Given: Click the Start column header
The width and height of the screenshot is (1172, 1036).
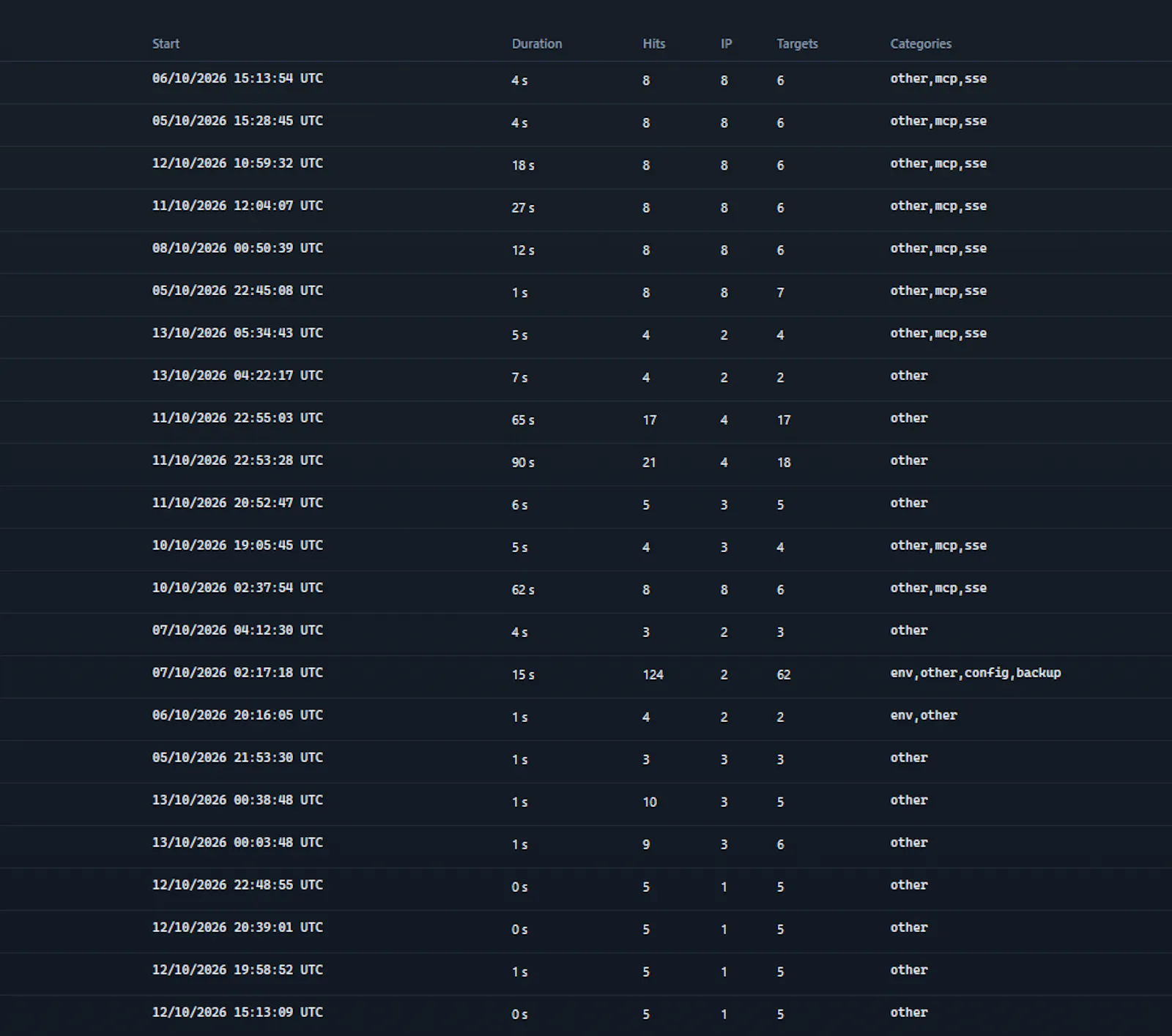Looking at the screenshot, I should [166, 44].
